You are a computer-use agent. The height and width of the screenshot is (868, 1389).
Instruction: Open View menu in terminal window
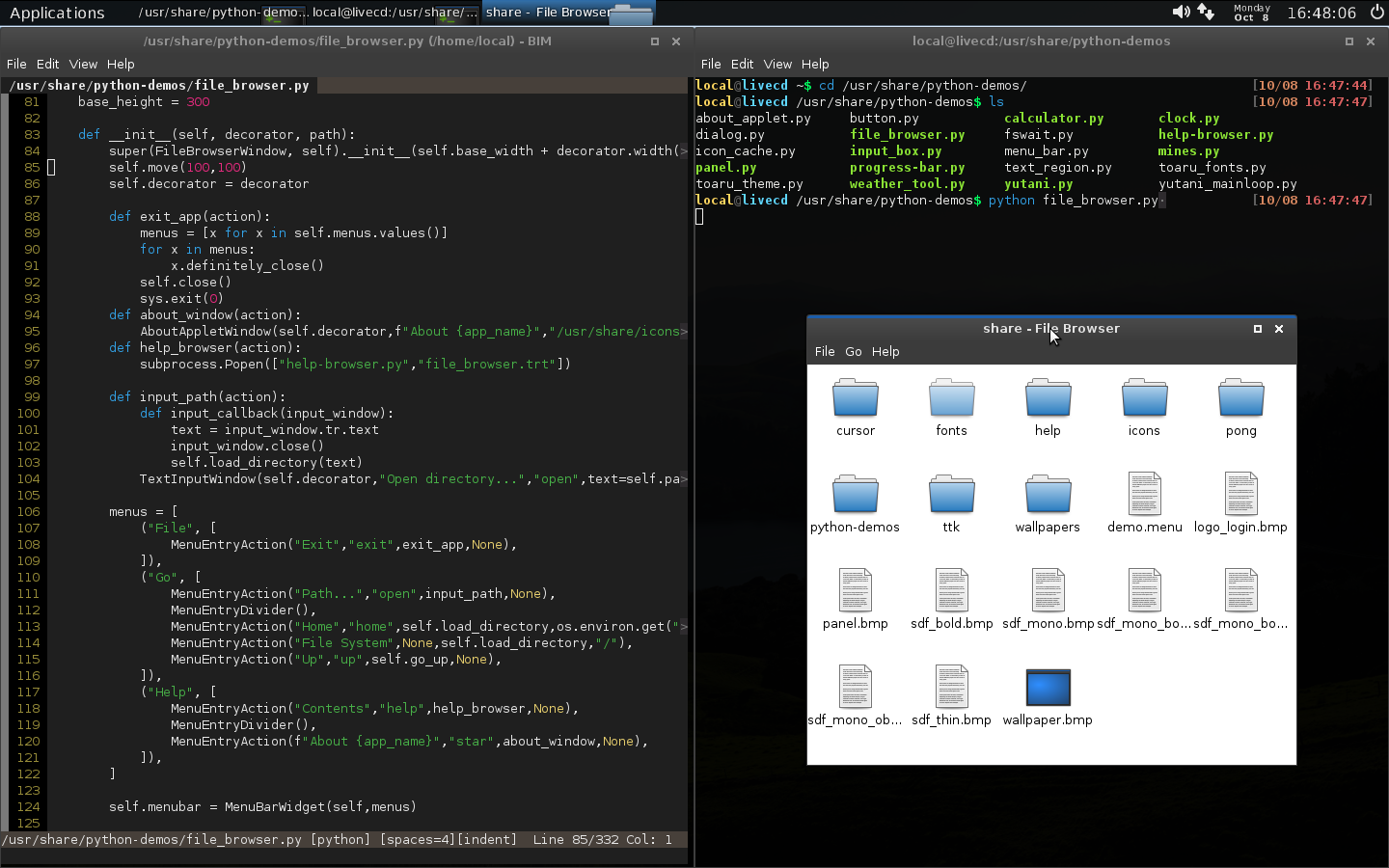[777, 64]
